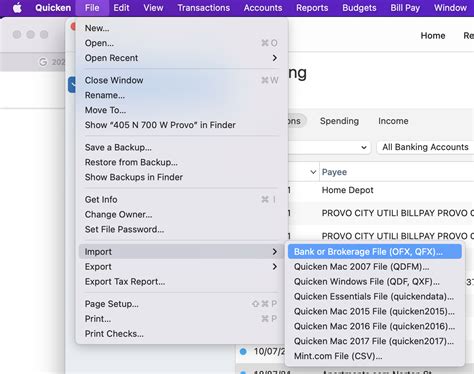The height and width of the screenshot is (374, 474).
Task: Open the dropdown left of All Banking Accounts
Action: tap(329, 147)
